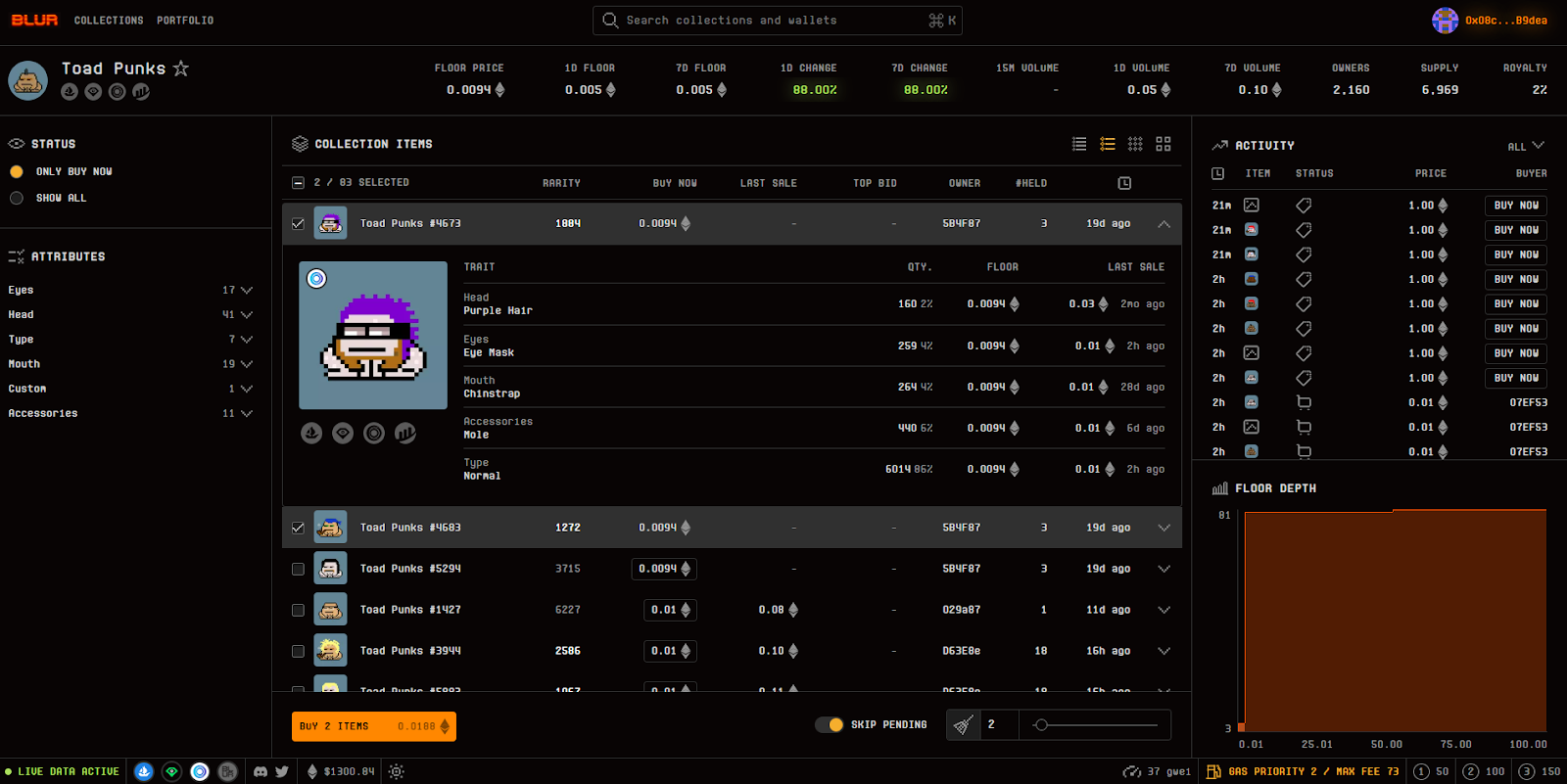This screenshot has width=1567, height=784.
Task: Star the Toad Punks collection as favorite
Action: click(180, 69)
